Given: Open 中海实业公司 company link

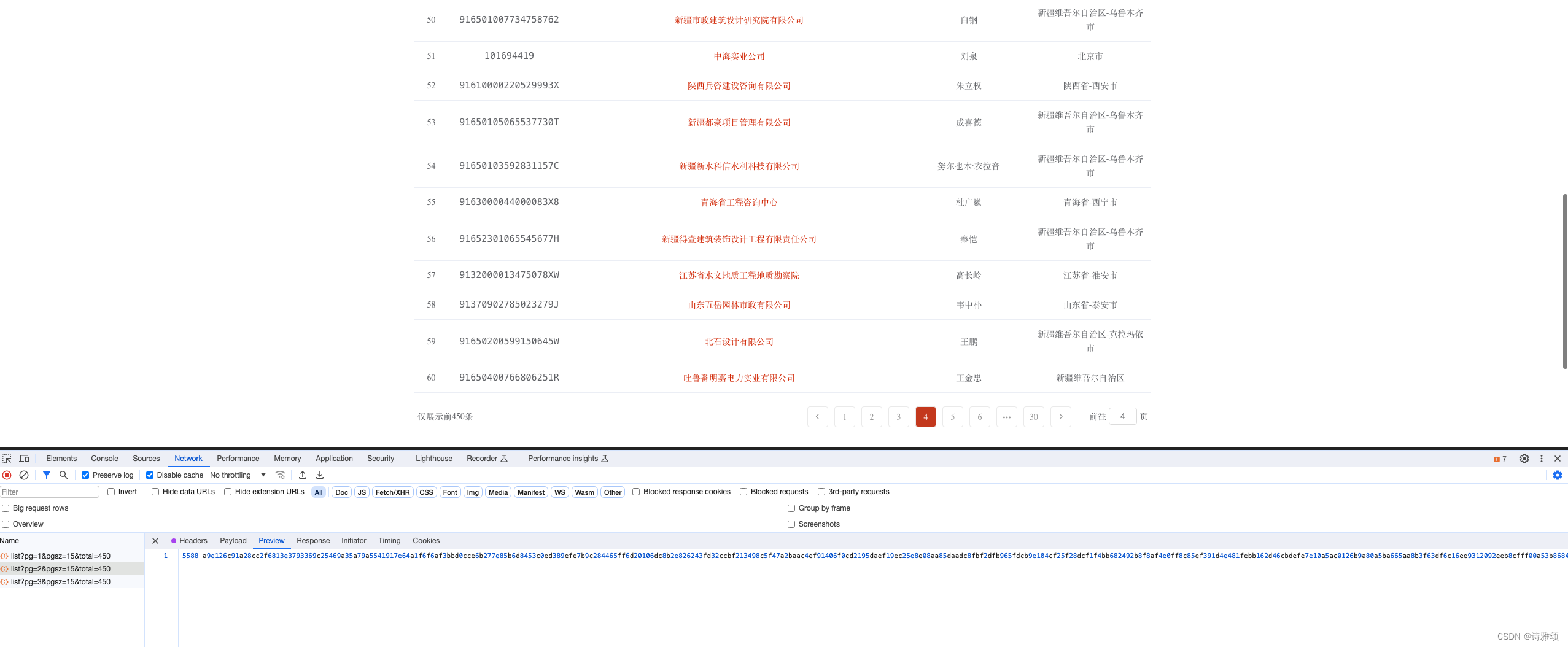Looking at the screenshot, I should coord(739,56).
